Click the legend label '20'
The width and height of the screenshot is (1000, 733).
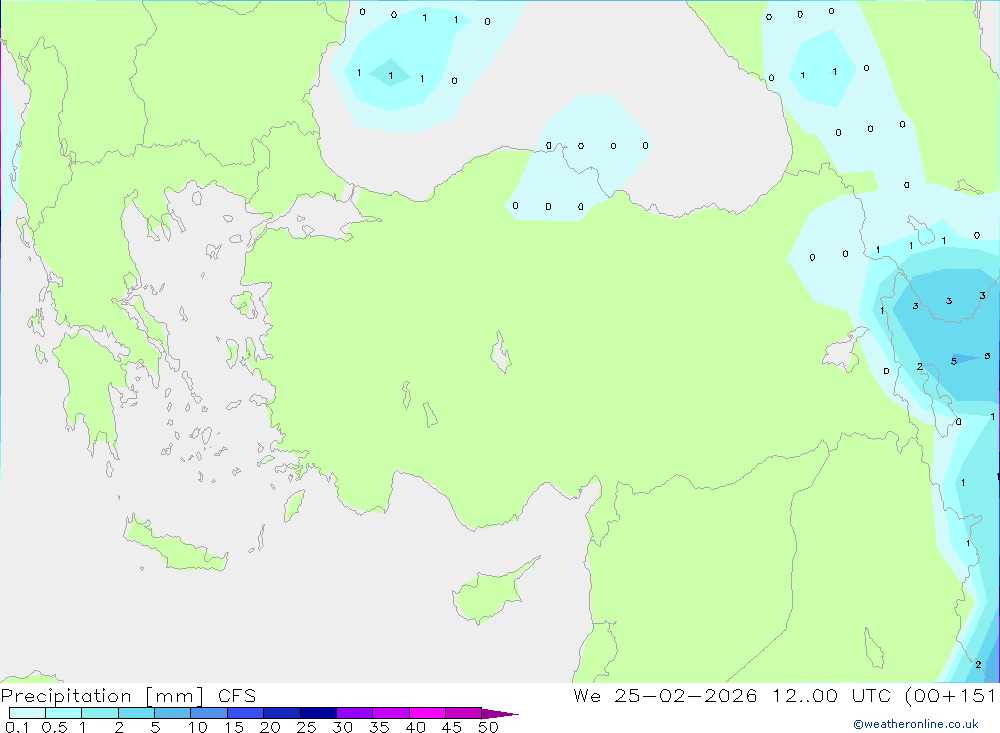[x=270, y=727]
